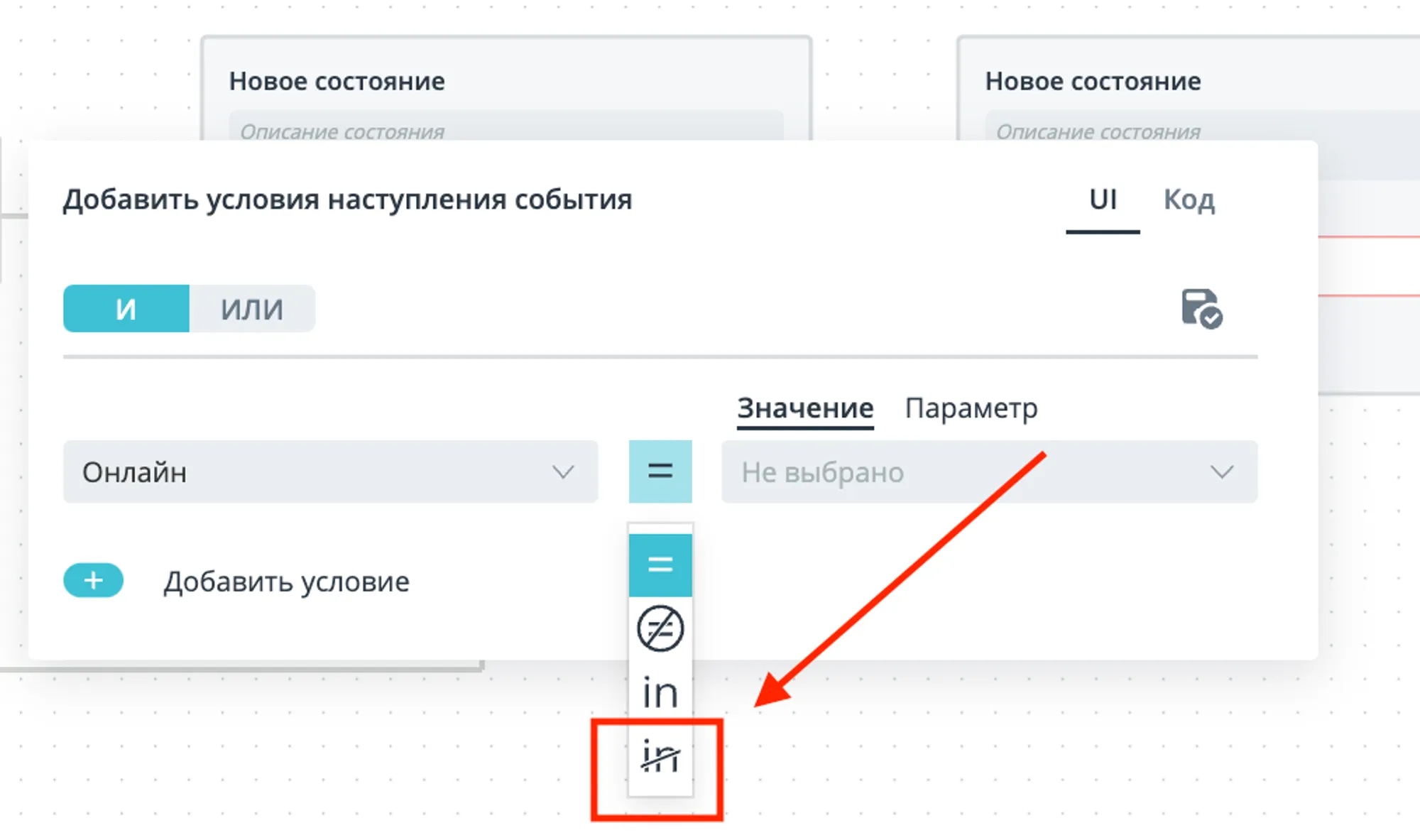Select the Параметр tab
1420x840 pixels.
click(x=971, y=409)
